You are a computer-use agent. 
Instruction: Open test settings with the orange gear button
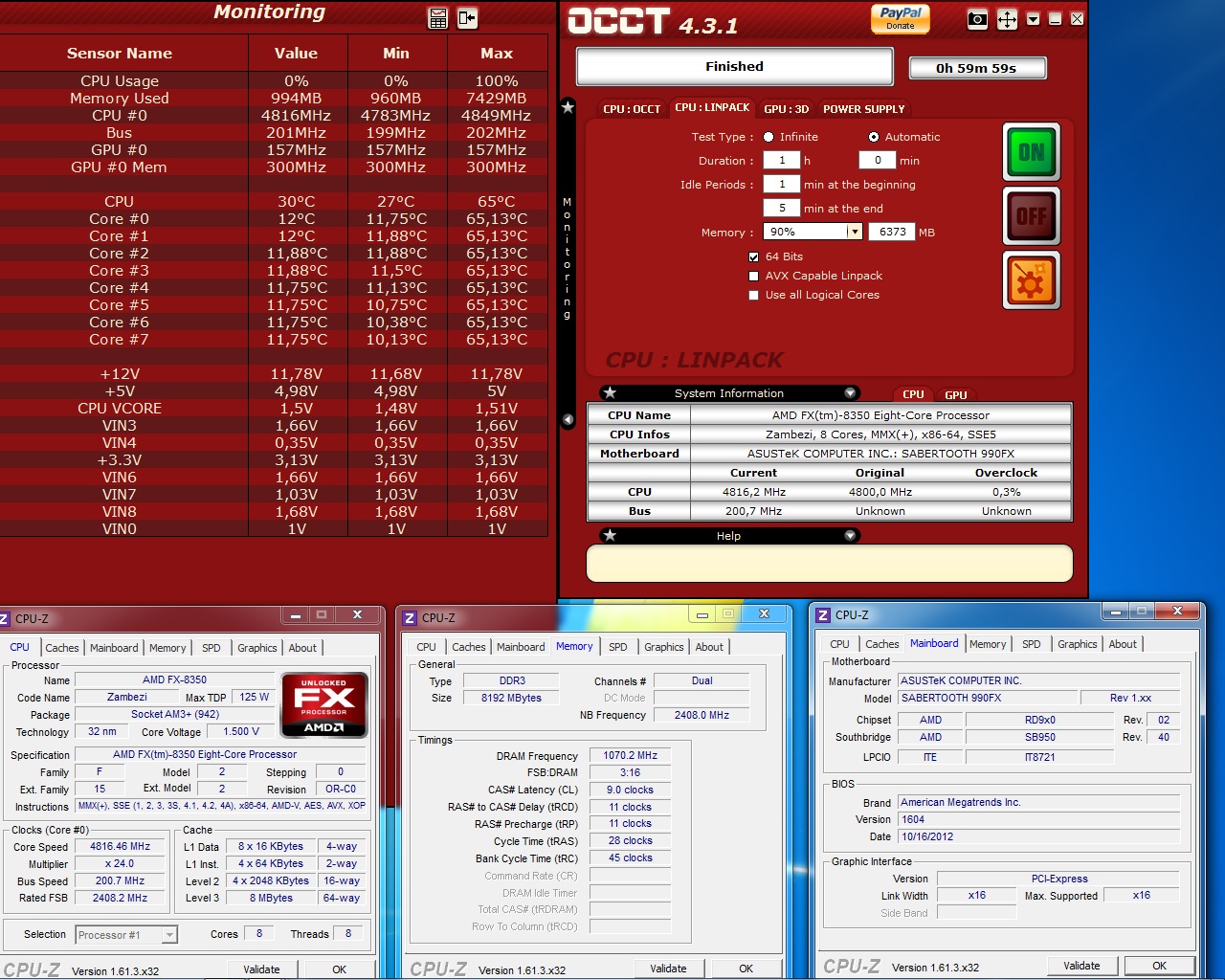(x=1032, y=280)
